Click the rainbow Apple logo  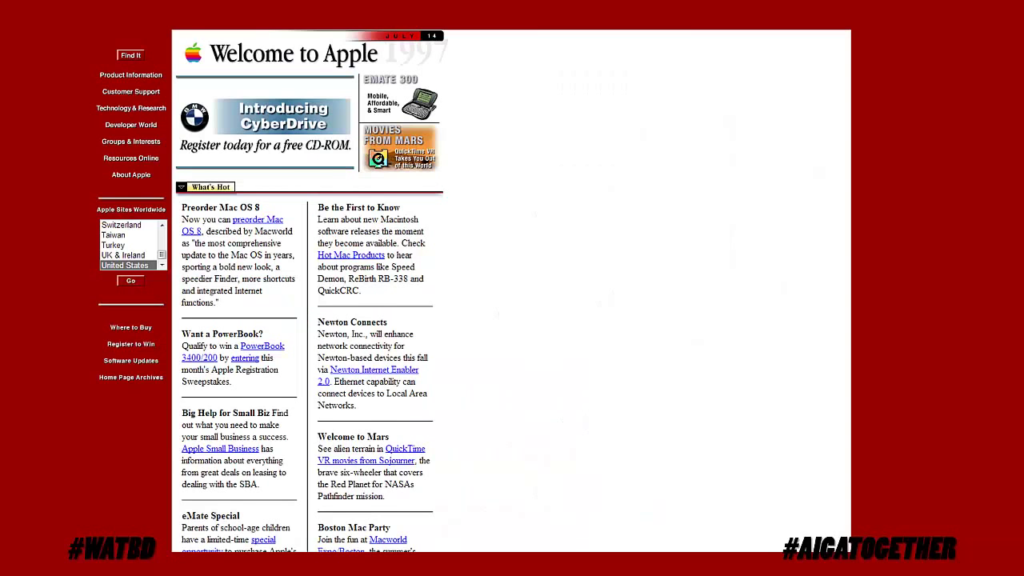coord(193,53)
